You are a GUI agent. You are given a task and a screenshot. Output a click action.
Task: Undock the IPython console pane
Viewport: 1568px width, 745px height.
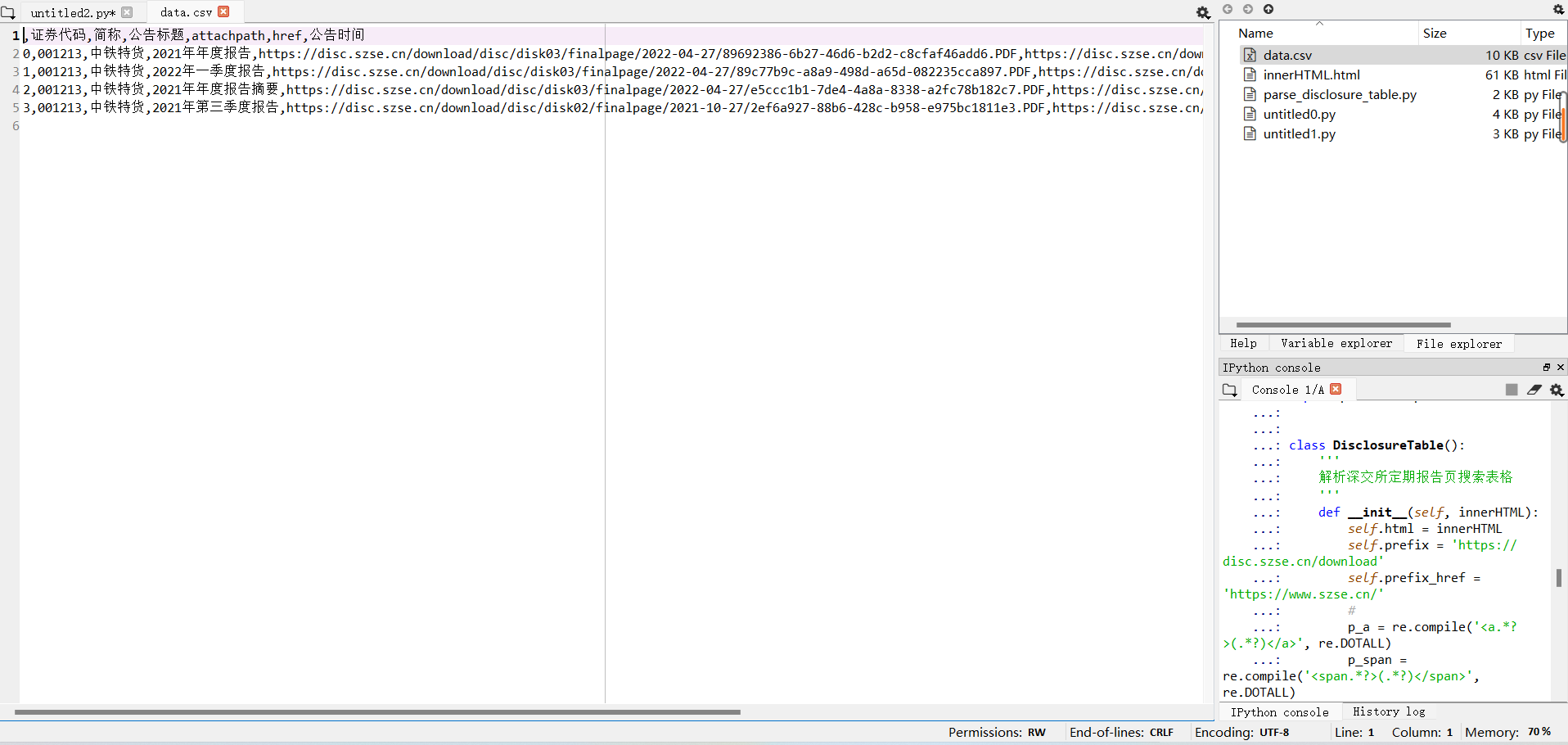point(1547,368)
